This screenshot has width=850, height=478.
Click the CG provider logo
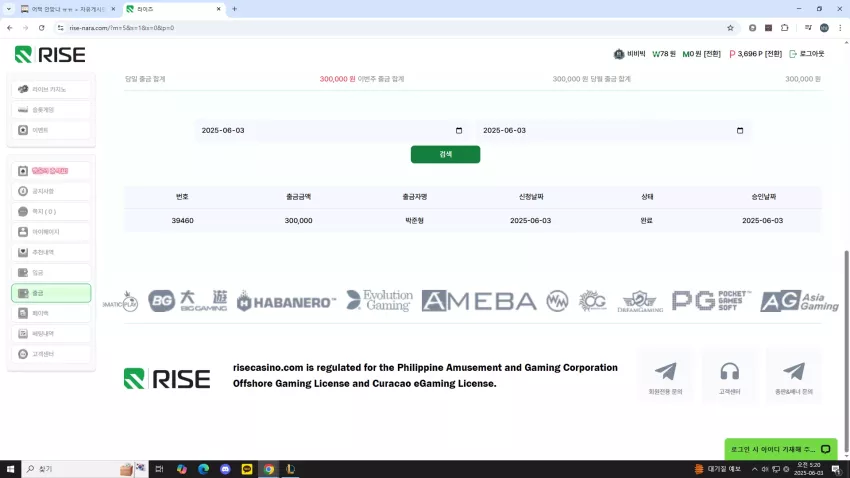coord(593,301)
